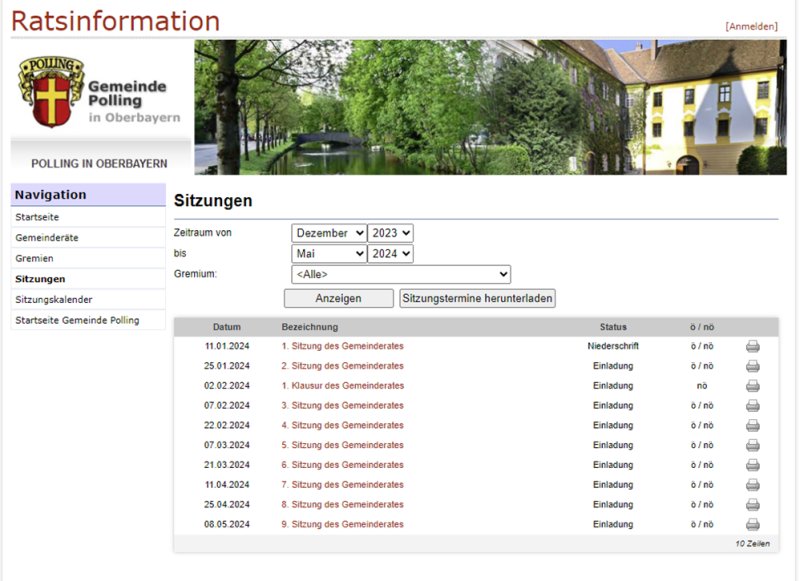Open 2. Sitzung des Gemeinderates link

pyautogui.click(x=342, y=366)
